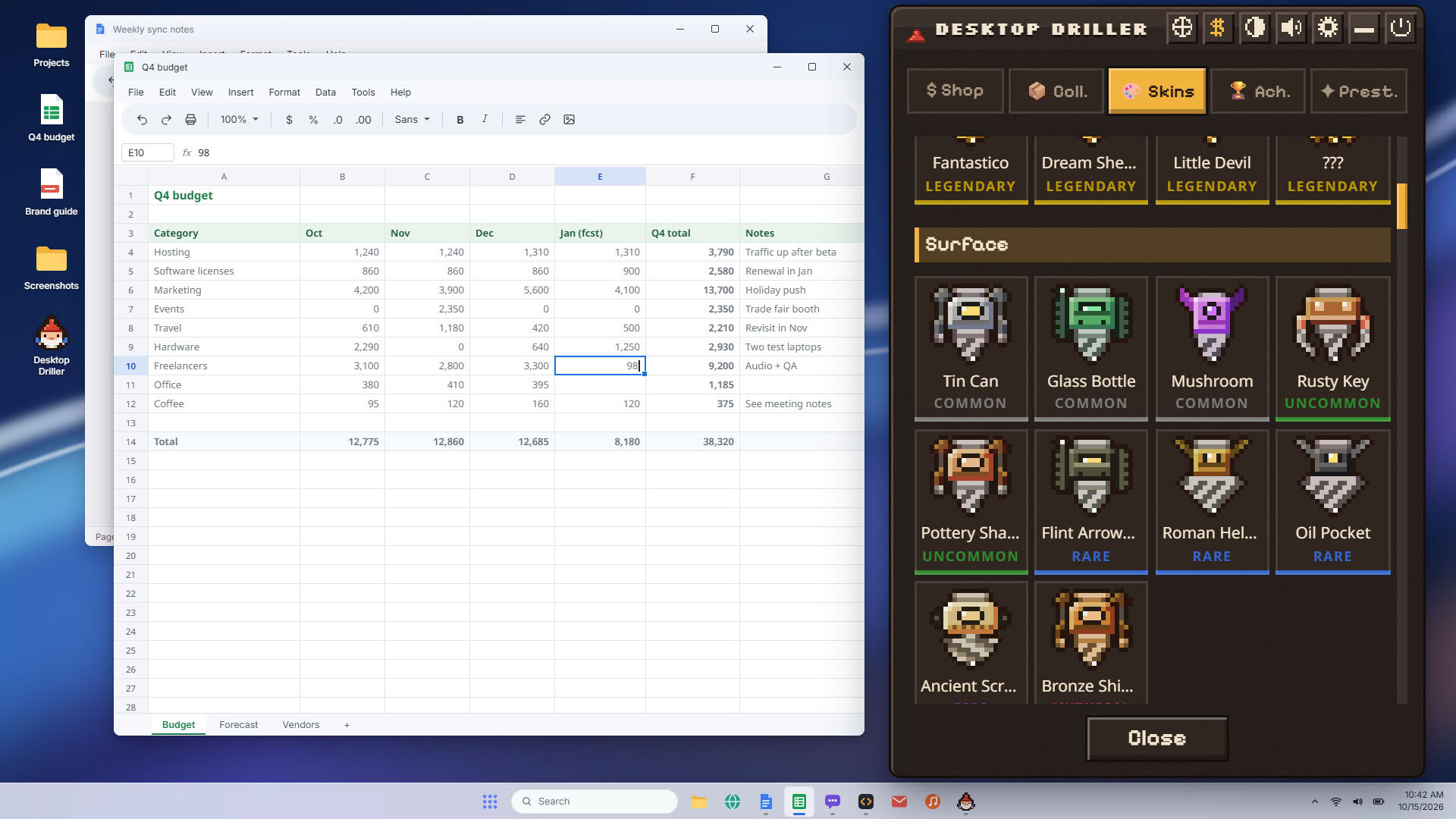
Task: Click the skins list scrollbar thumb
Action: [x=1402, y=206]
